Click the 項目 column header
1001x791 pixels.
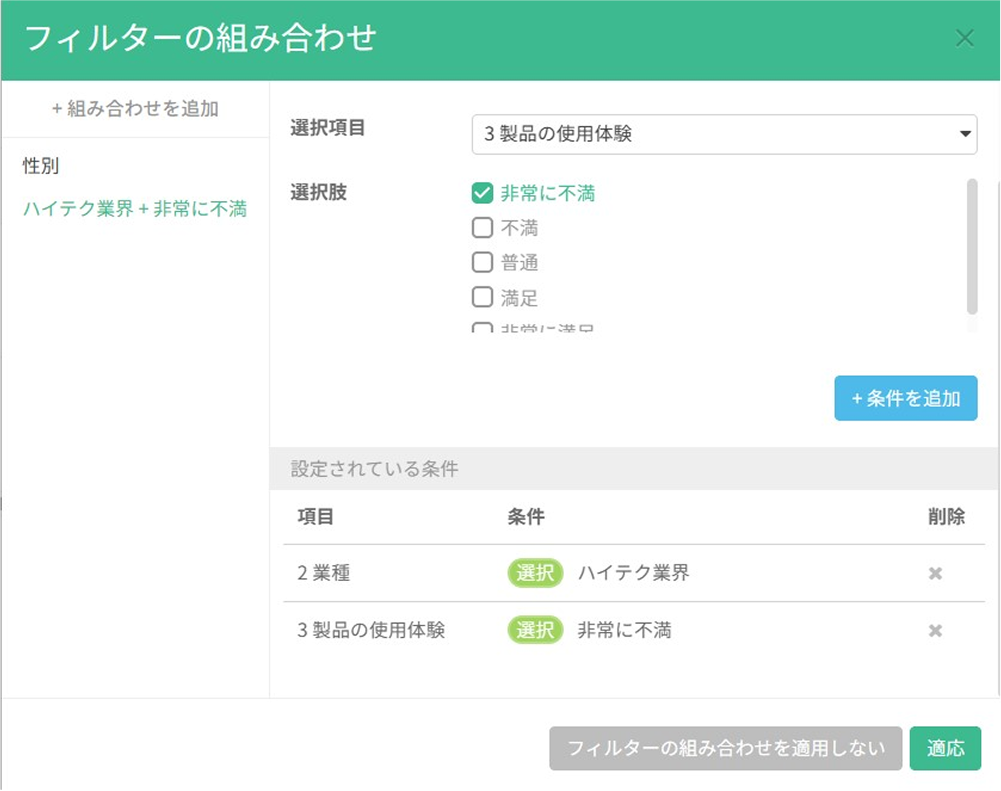point(315,516)
